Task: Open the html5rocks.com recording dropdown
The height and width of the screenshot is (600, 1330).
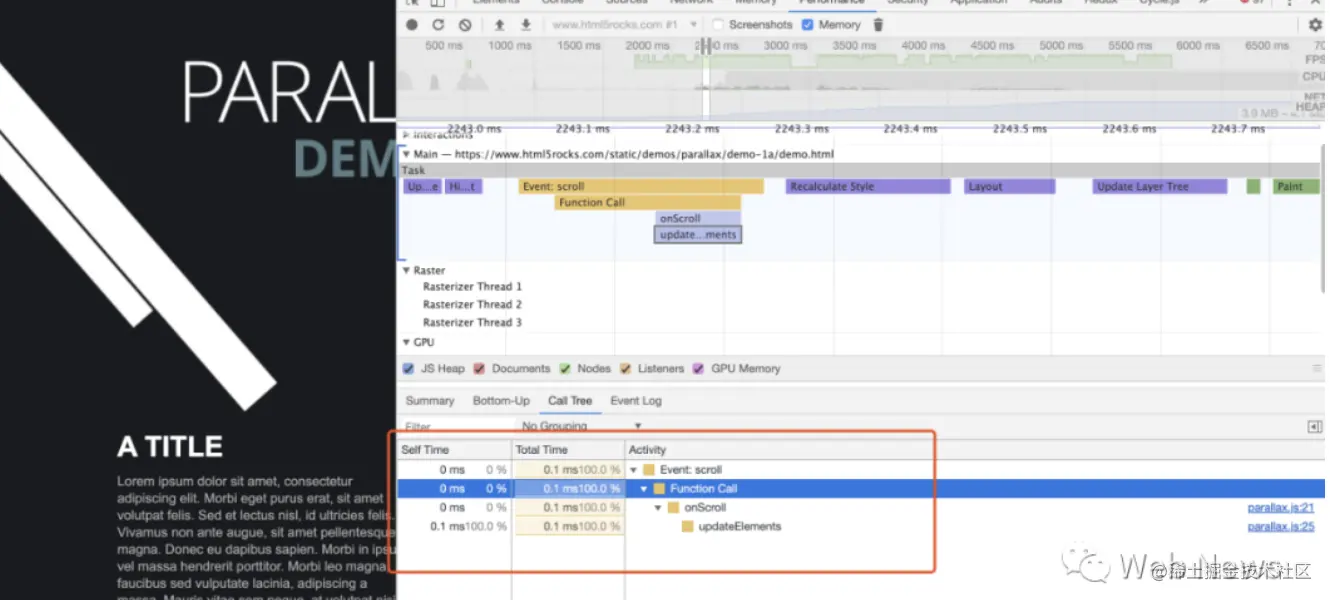Action: coord(625,25)
